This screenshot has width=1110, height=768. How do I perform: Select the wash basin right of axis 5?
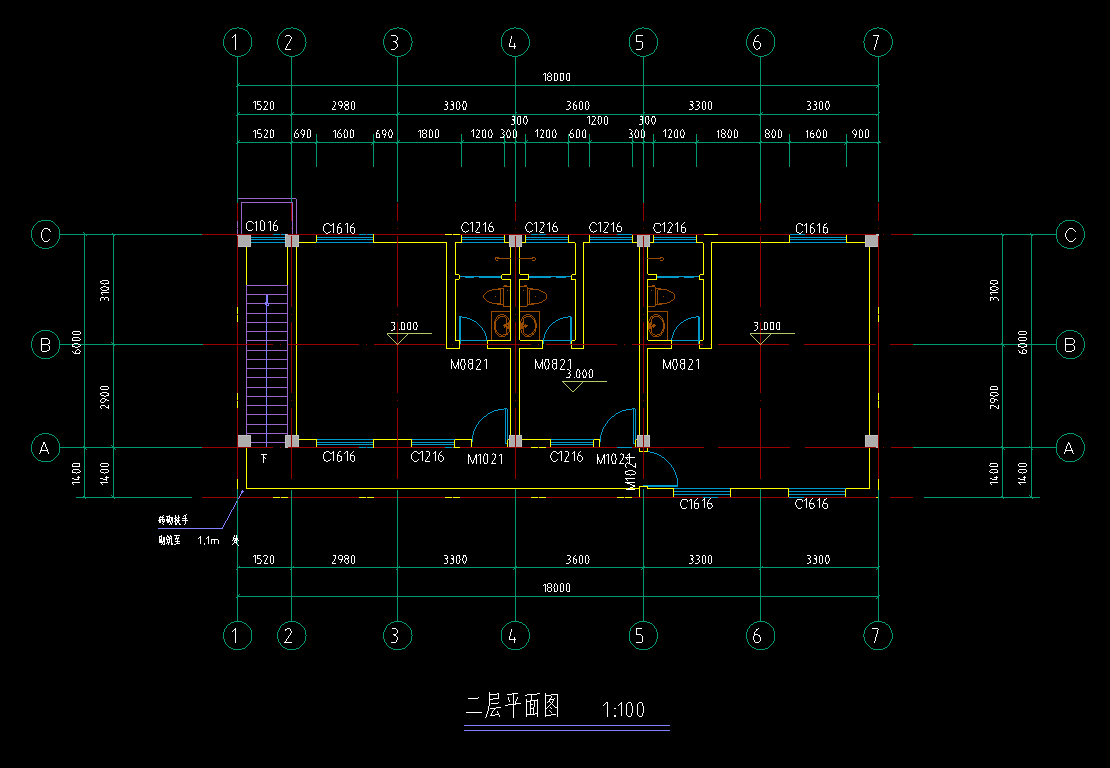[656, 325]
